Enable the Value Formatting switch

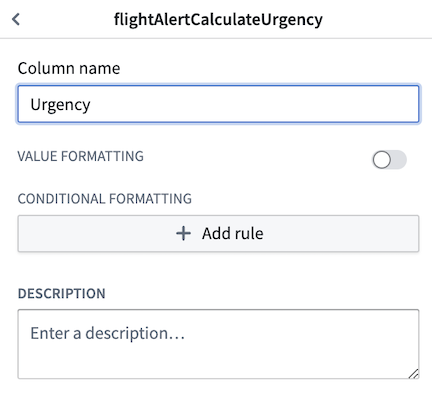pyautogui.click(x=389, y=160)
